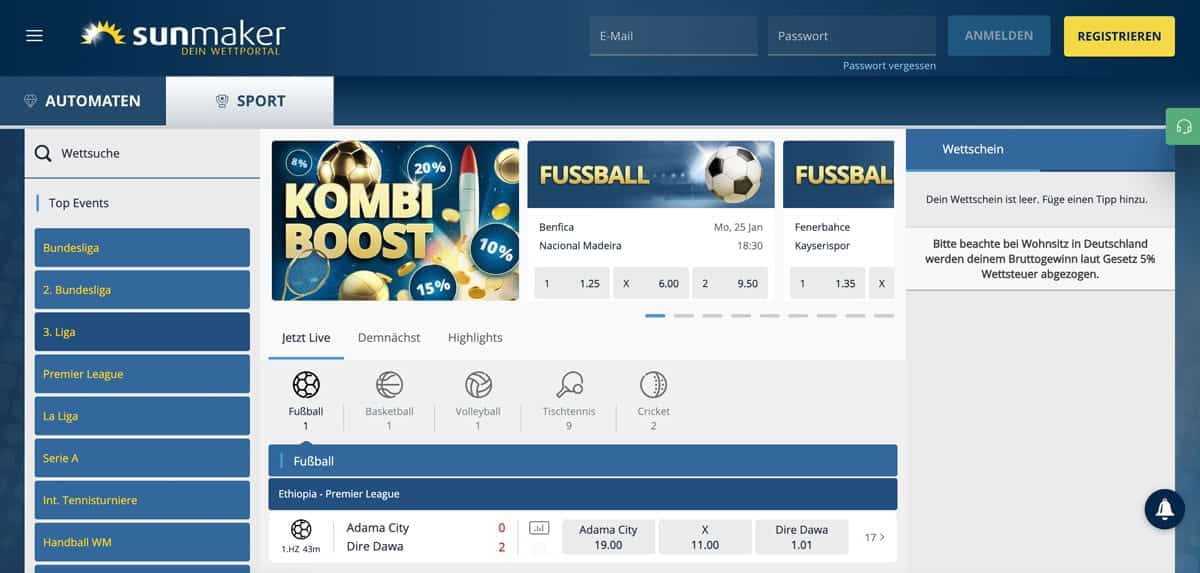This screenshot has width=1200, height=573.
Task: Open the Highlights tab
Action: coord(475,338)
